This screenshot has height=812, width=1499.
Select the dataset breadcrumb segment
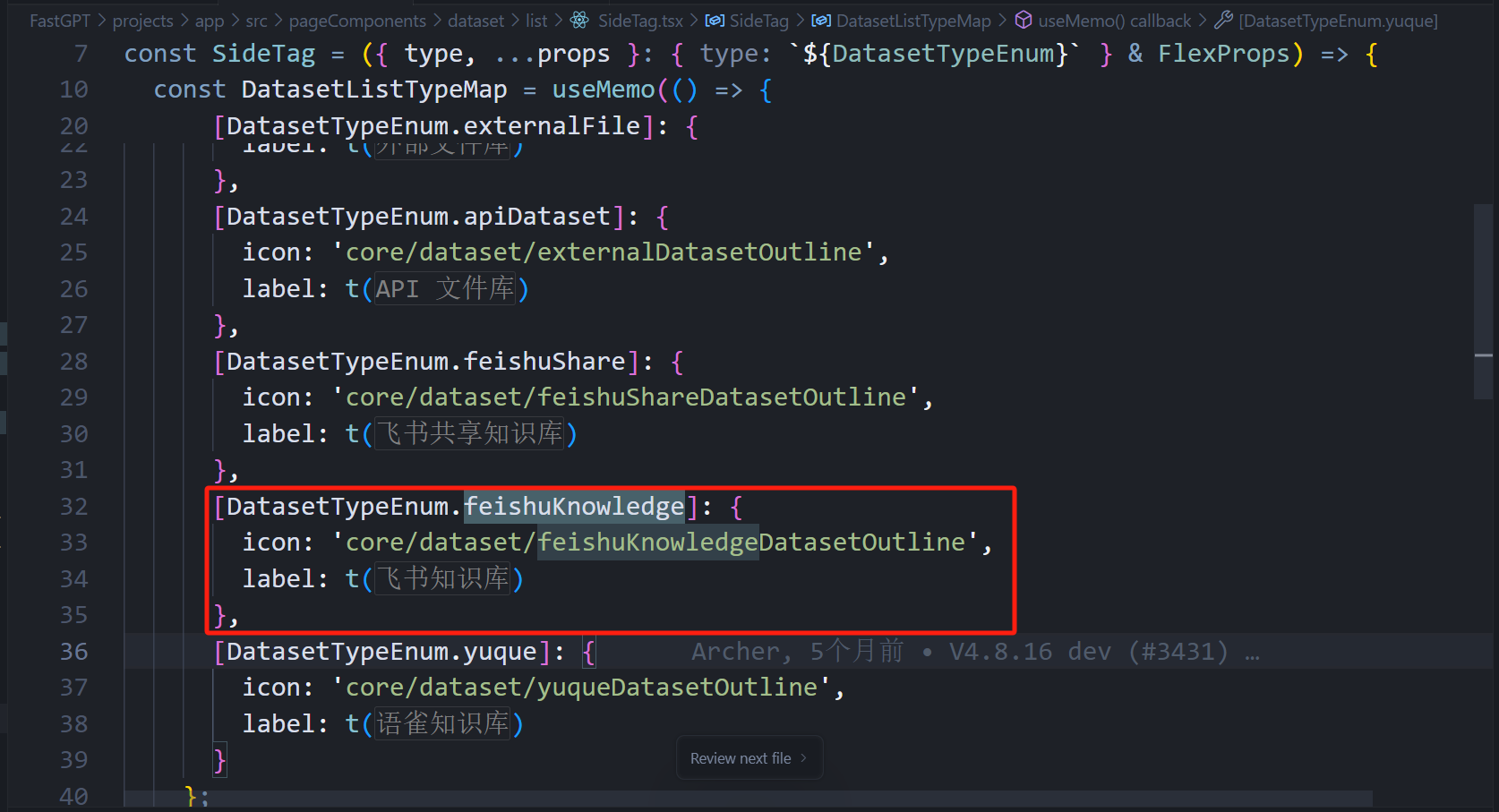(475, 20)
